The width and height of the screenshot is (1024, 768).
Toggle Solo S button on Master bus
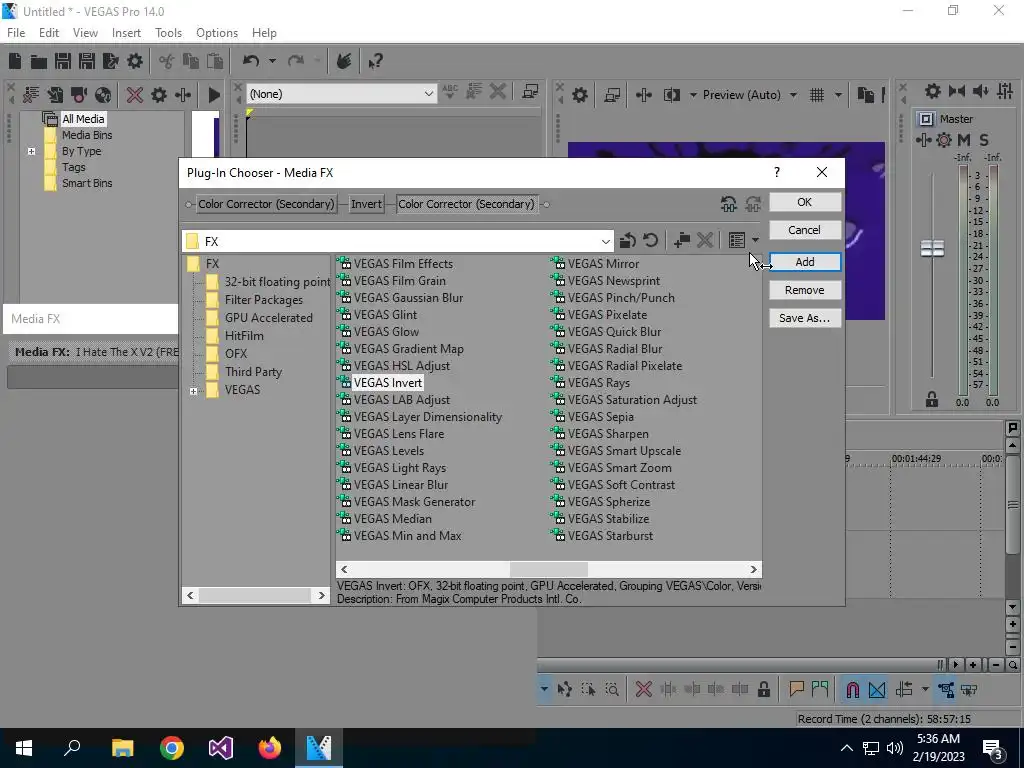pos(984,140)
